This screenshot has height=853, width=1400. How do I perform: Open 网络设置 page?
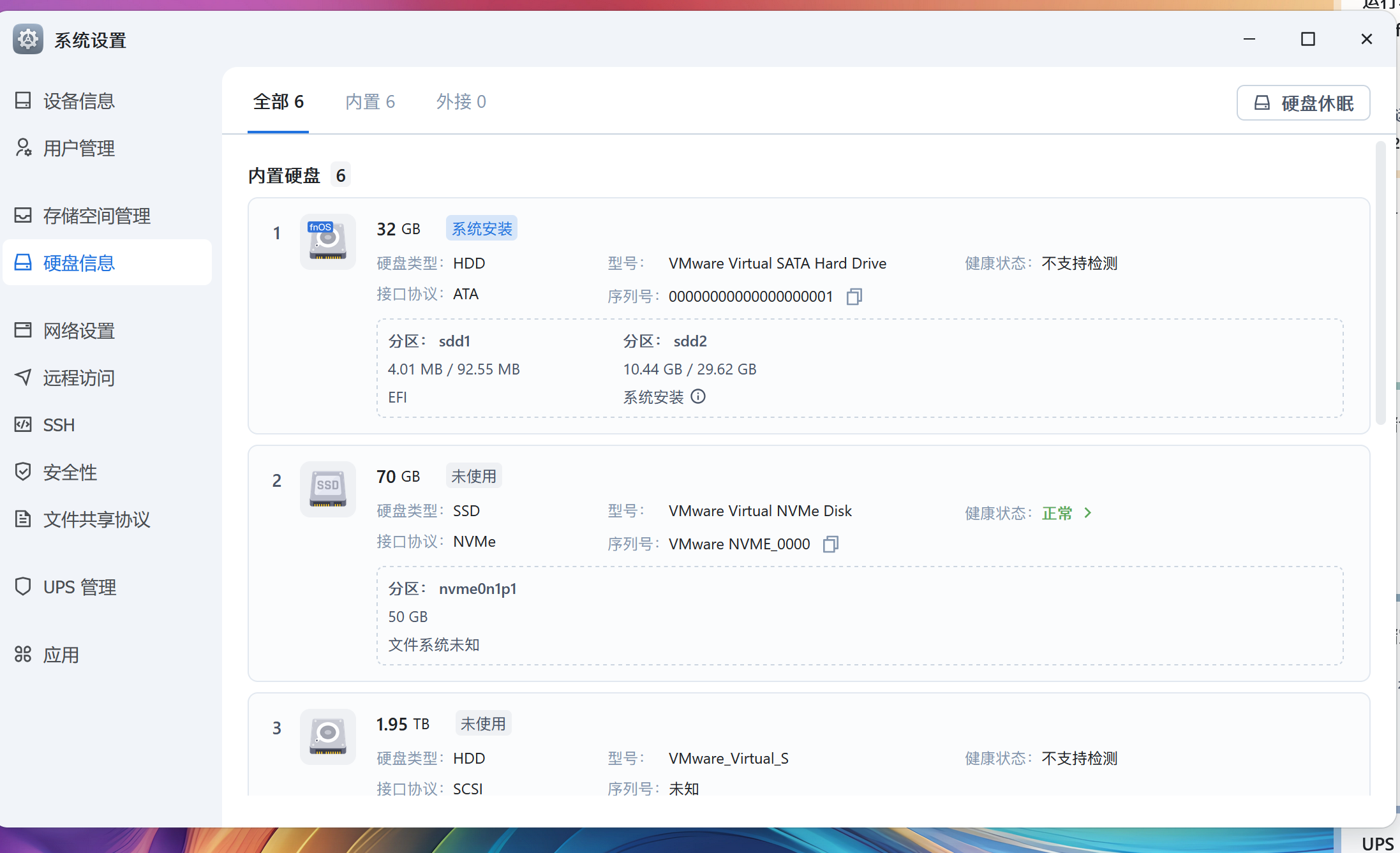pos(107,330)
